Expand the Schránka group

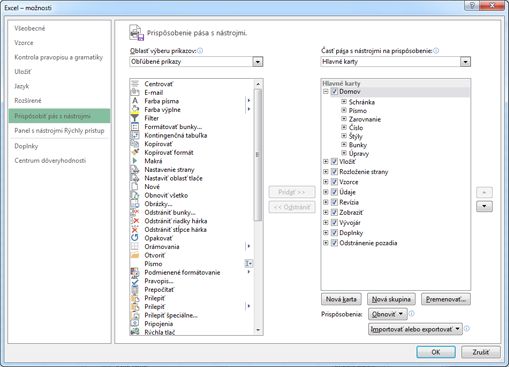click(344, 102)
